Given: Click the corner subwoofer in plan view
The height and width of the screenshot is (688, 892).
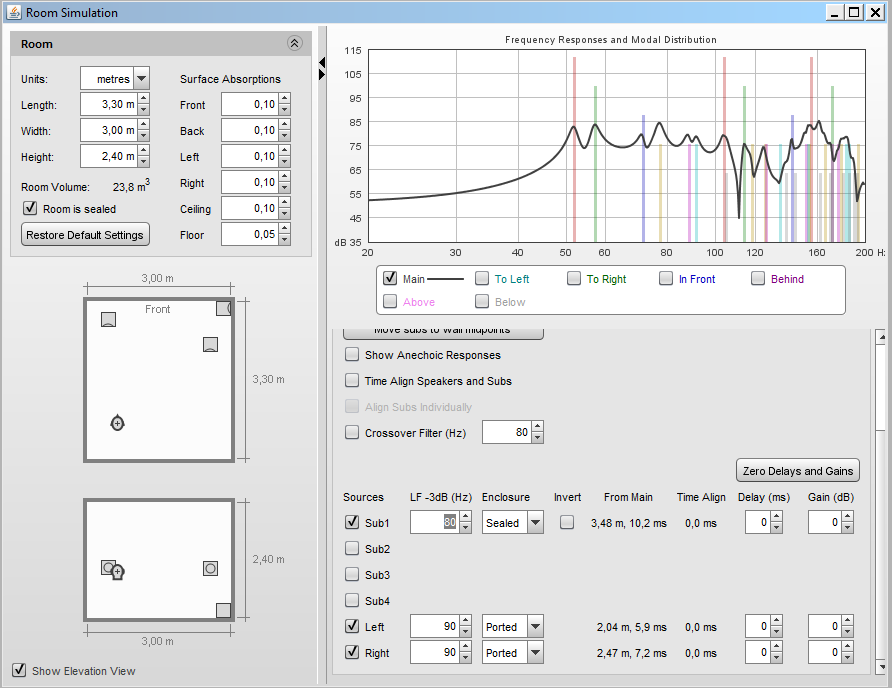Looking at the screenshot, I should click(x=224, y=308).
